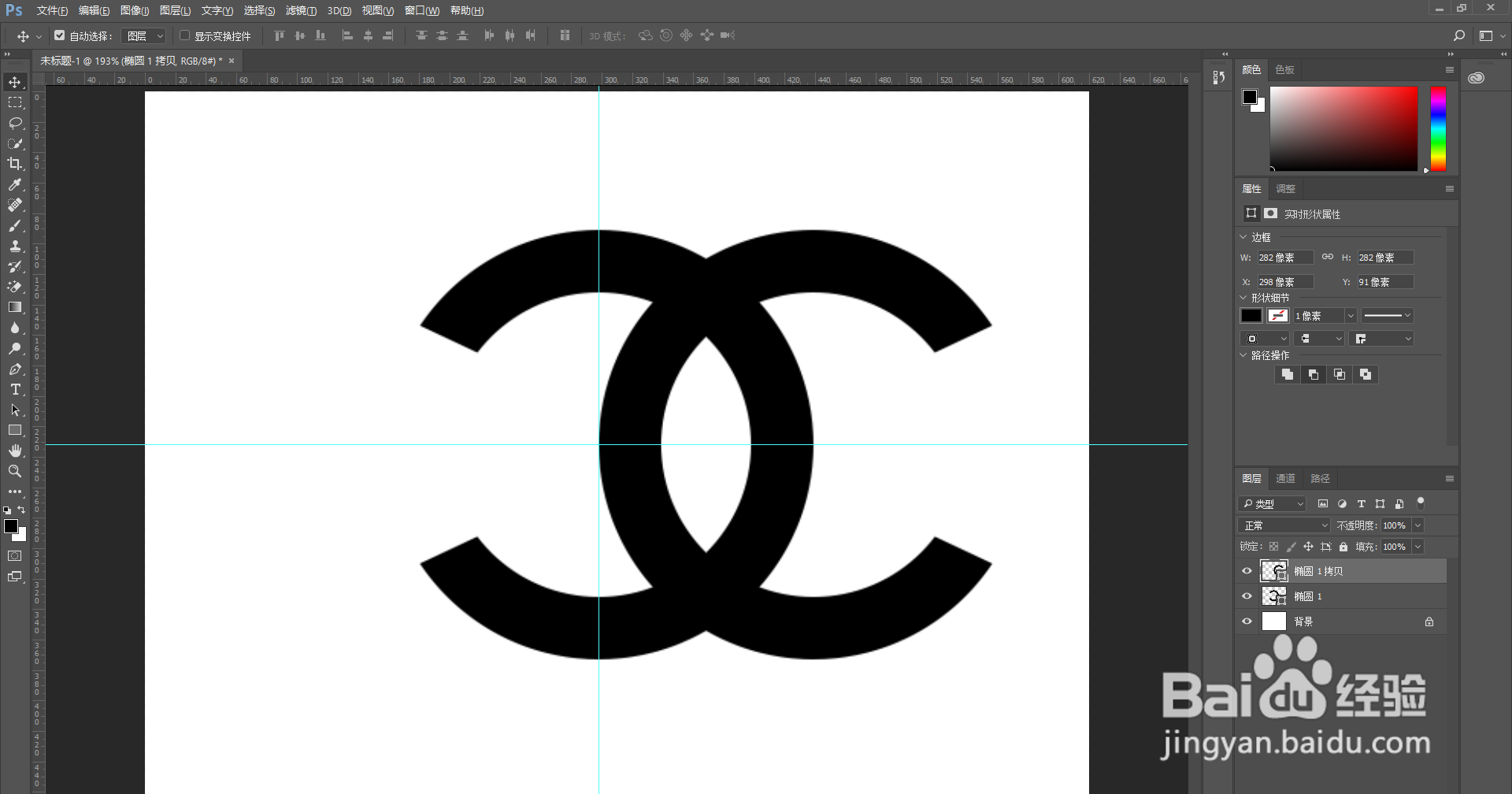Select the Lasso tool
Screen dimensions: 1512x794
(15, 123)
